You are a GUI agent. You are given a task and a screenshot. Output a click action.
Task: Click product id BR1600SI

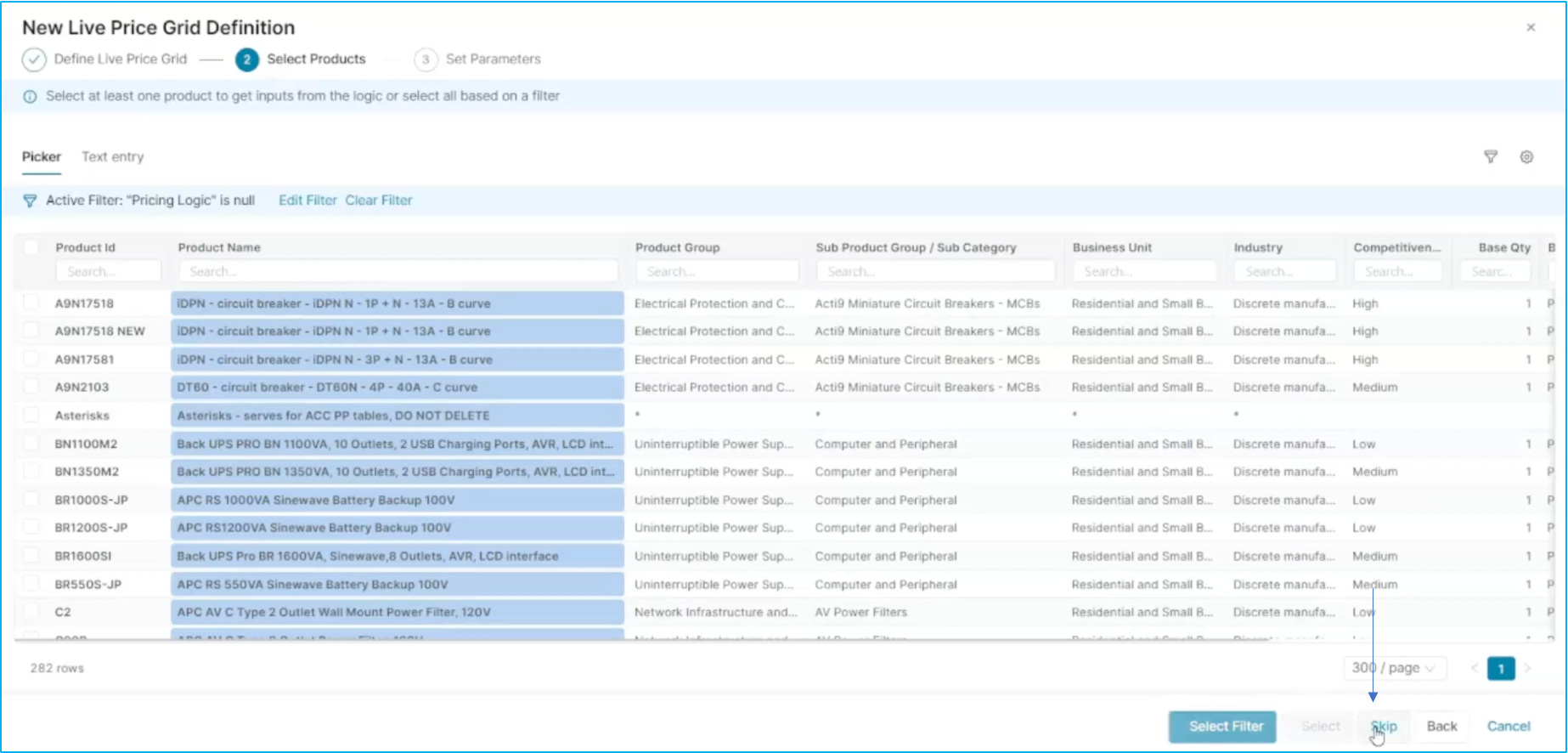coord(83,556)
